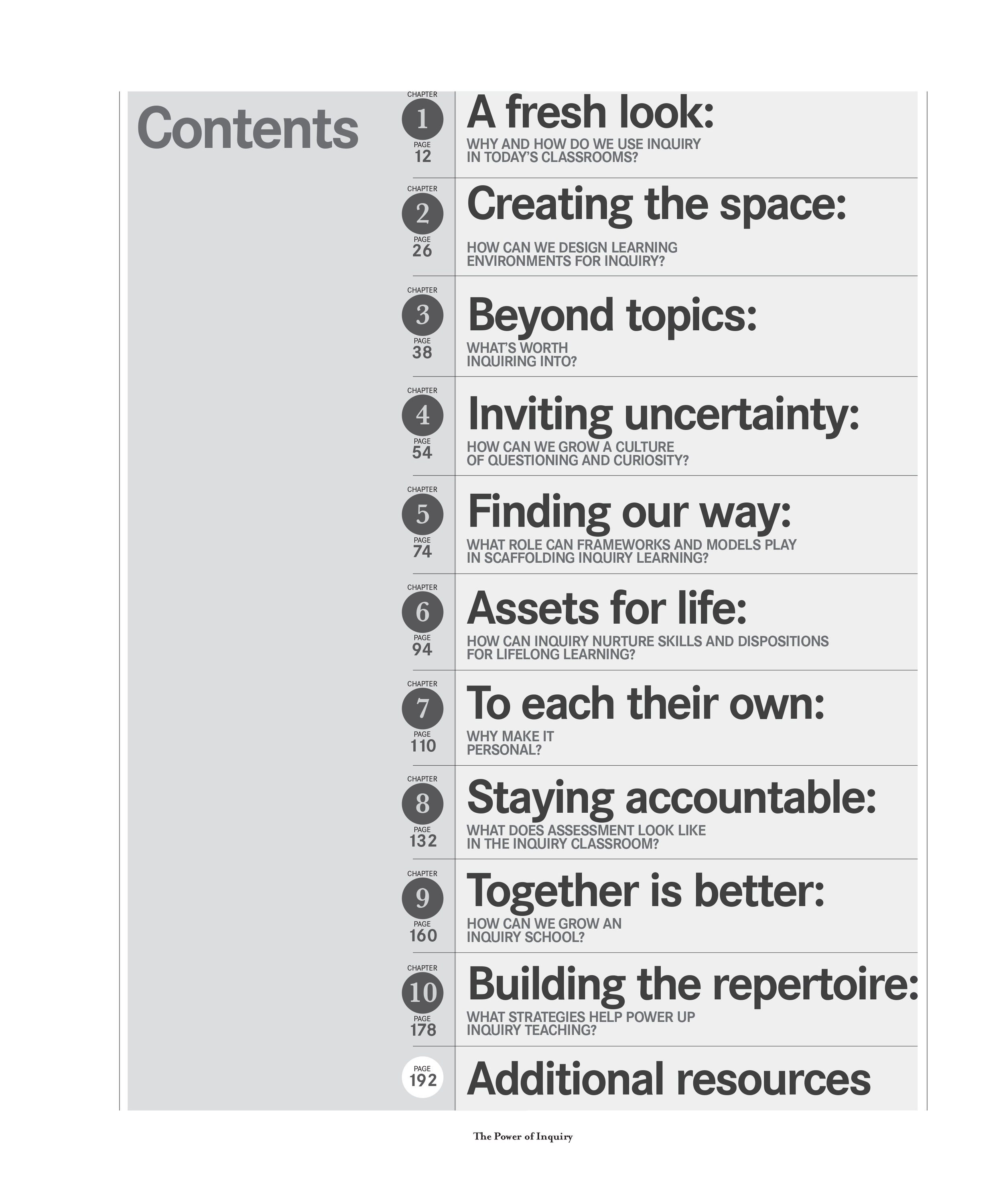Click the chapter 1 number circle
The image size is (1003, 1204).
click(x=422, y=119)
